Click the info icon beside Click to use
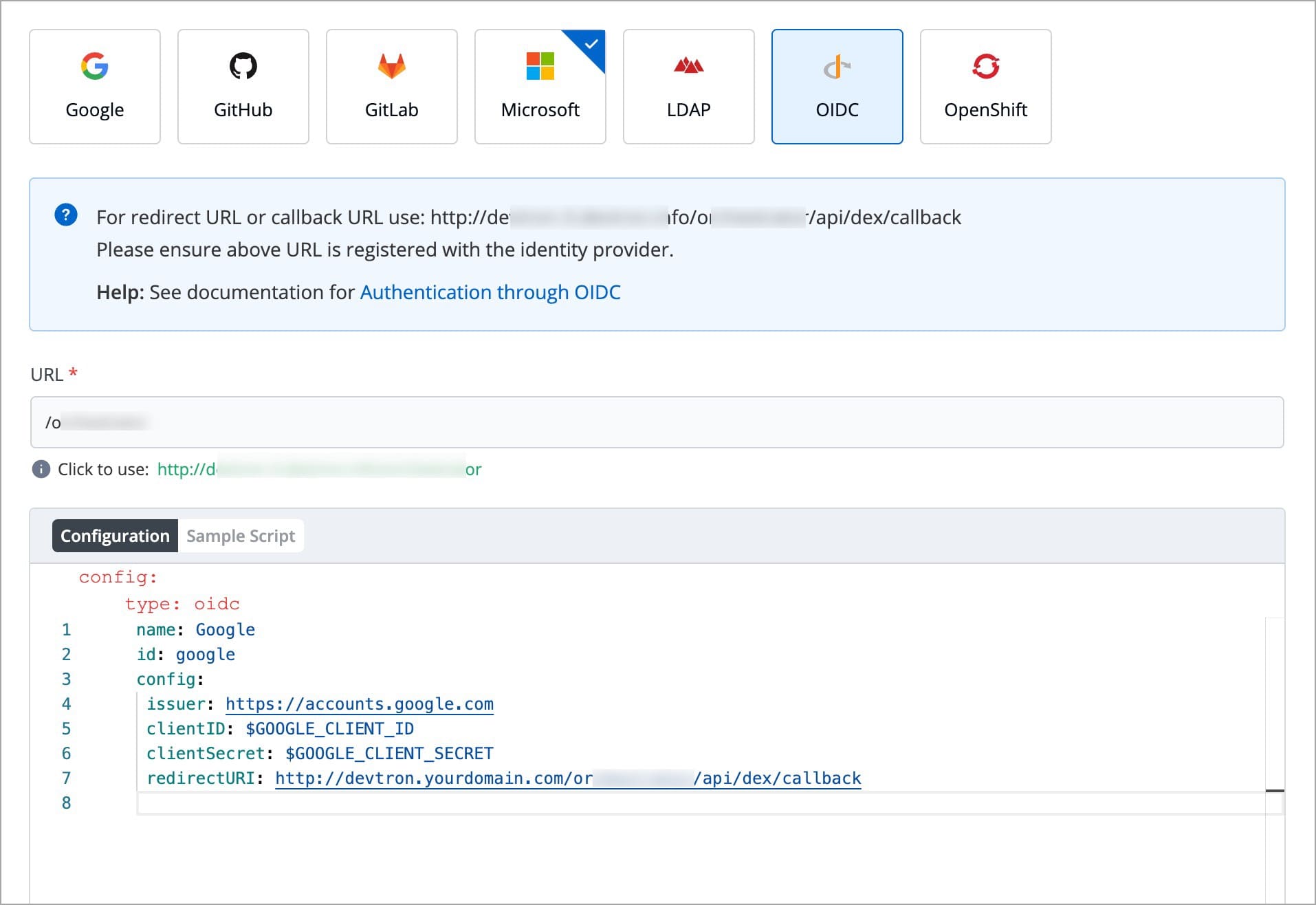Screen dimensions: 1316x905 [41, 469]
